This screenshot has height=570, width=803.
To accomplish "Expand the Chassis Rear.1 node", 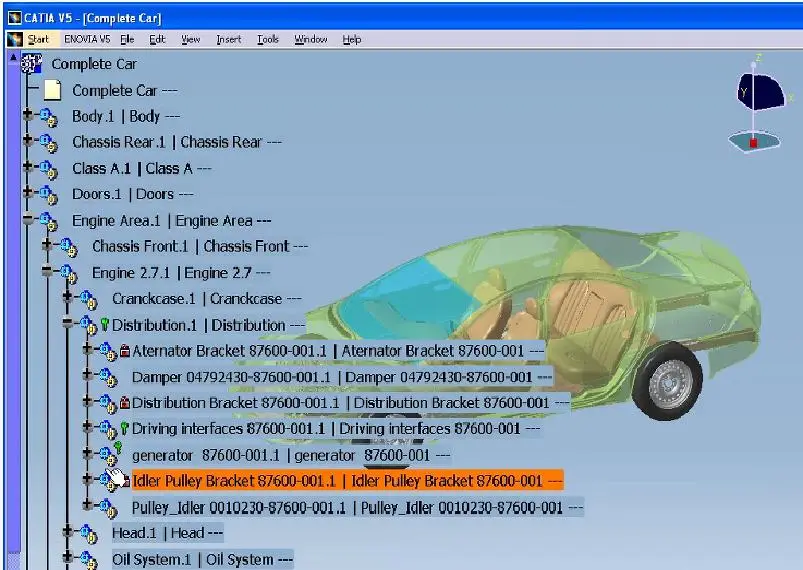I will (28, 139).
